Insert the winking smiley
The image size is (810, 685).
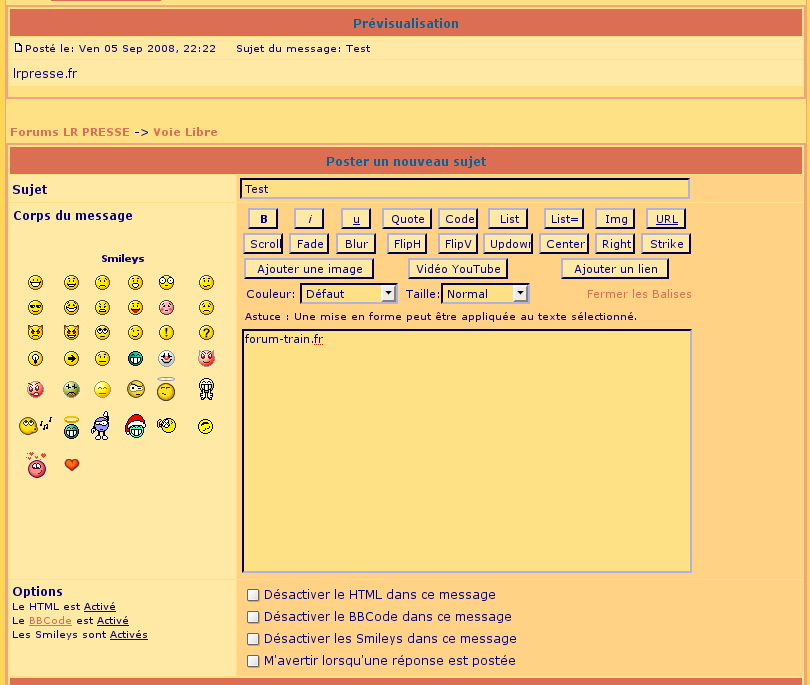click(x=135, y=333)
